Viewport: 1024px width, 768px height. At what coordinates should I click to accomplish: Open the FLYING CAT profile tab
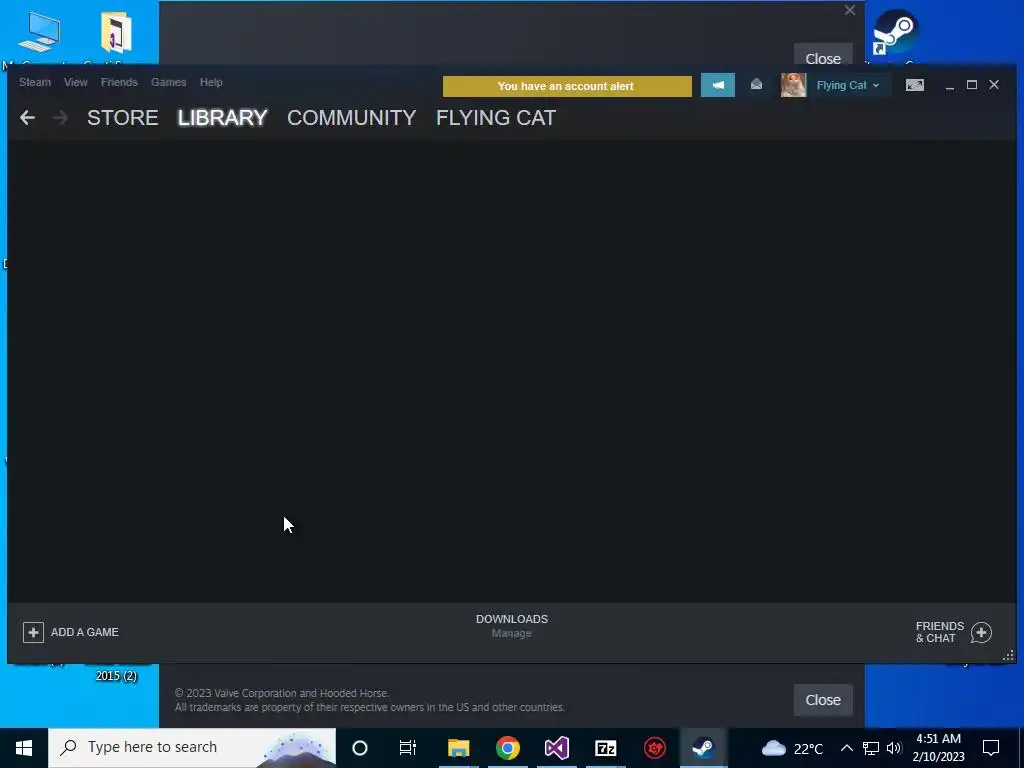pos(496,118)
